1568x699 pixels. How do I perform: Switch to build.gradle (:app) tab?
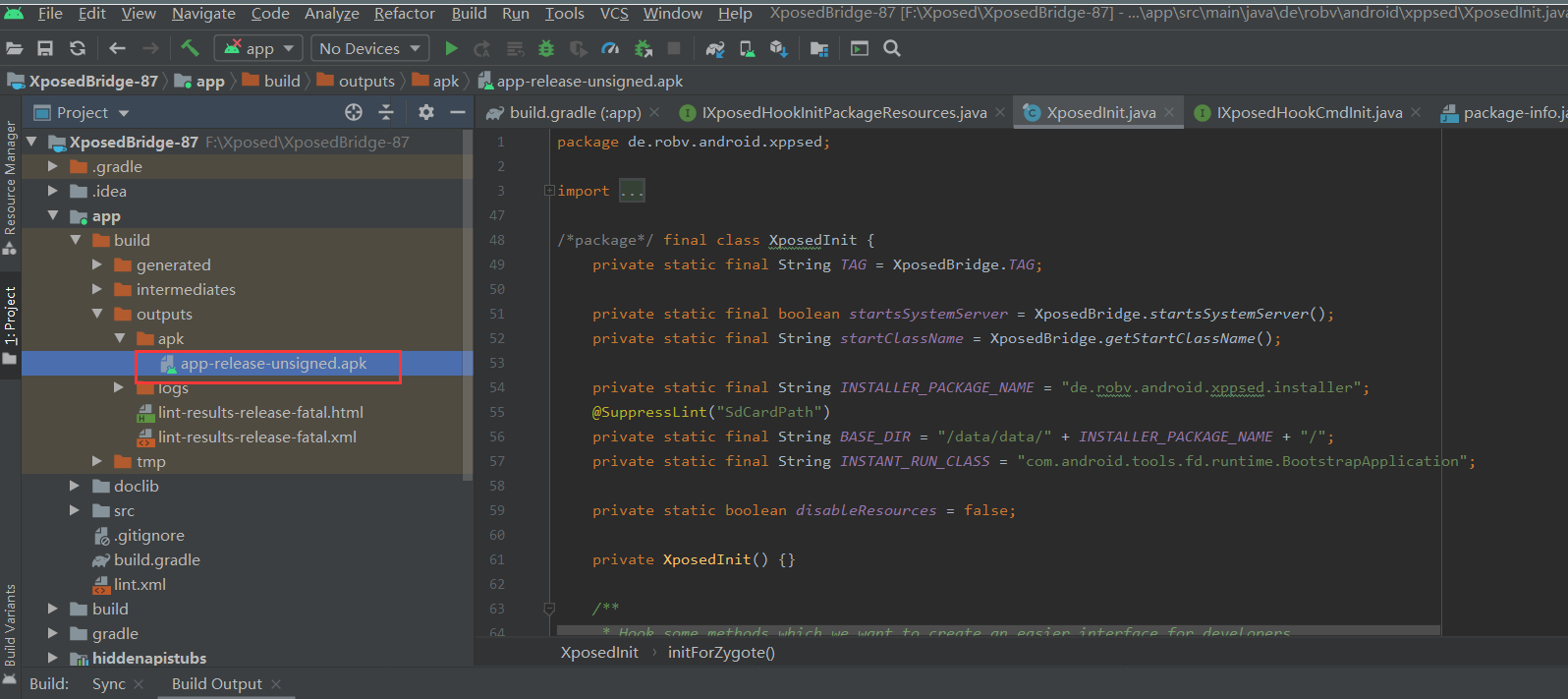click(x=575, y=112)
